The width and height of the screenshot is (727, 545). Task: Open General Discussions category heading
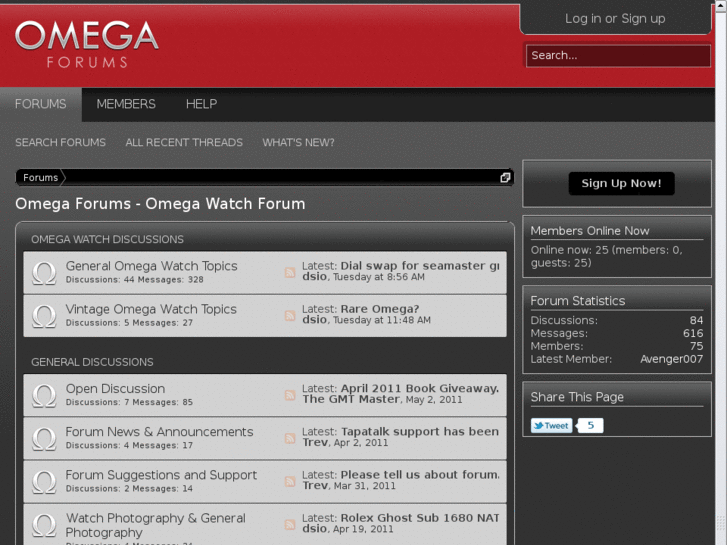92,362
